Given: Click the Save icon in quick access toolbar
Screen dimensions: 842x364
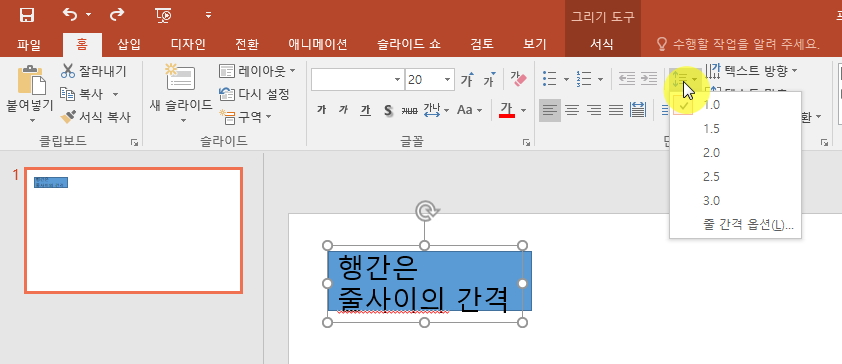Looking at the screenshot, I should click(27, 15).
